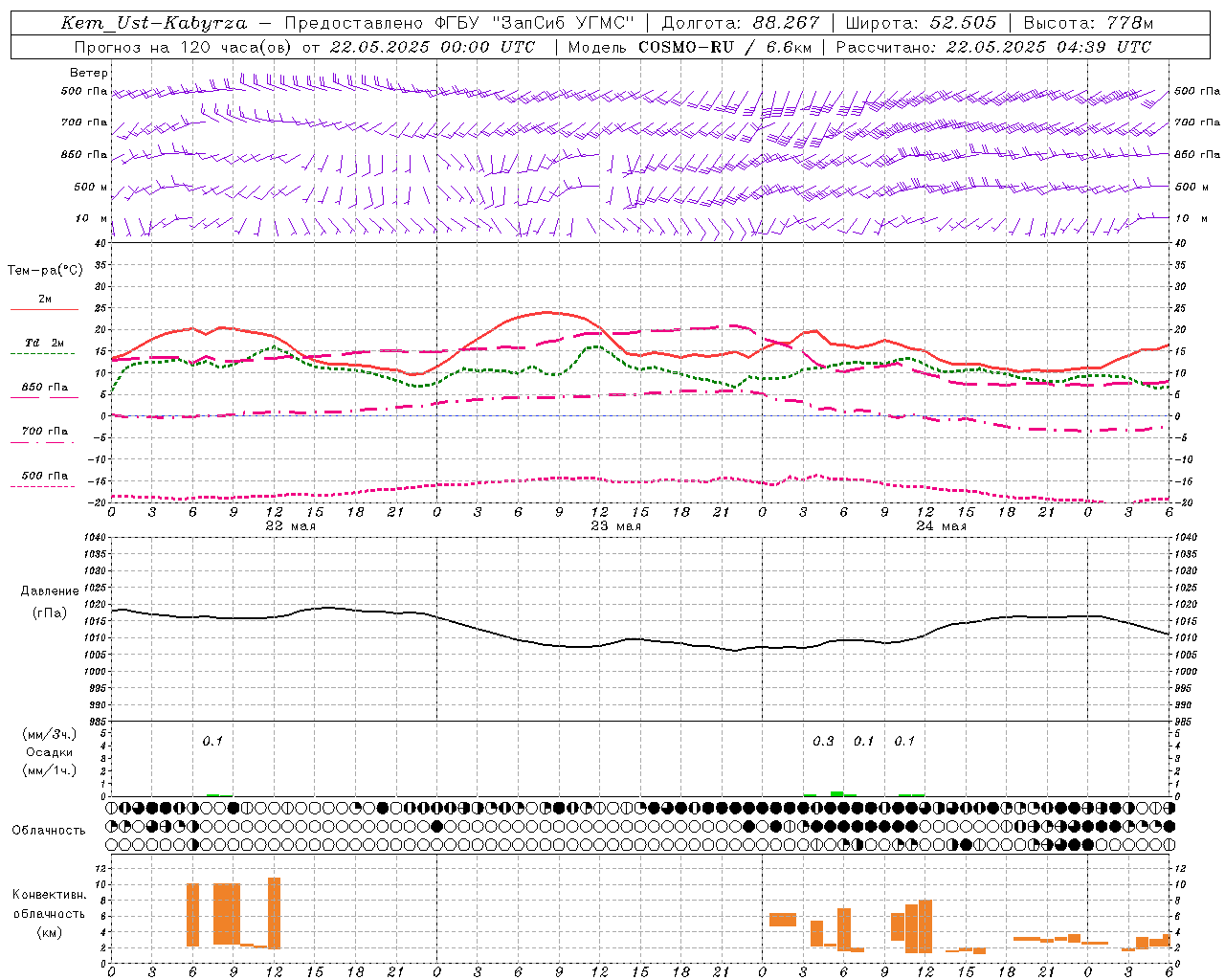
Task: Click the calculated timestamp 22.05.2025 04:39 UTC
Action: (1048, 47)
